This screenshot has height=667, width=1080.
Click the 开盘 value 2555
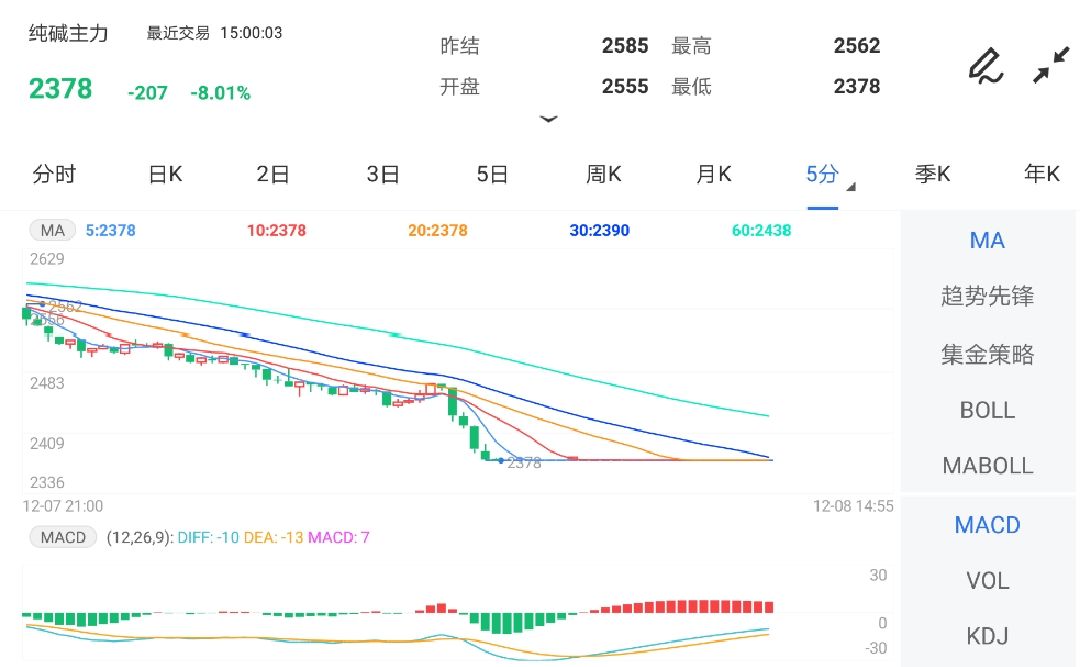coord(625,86)
